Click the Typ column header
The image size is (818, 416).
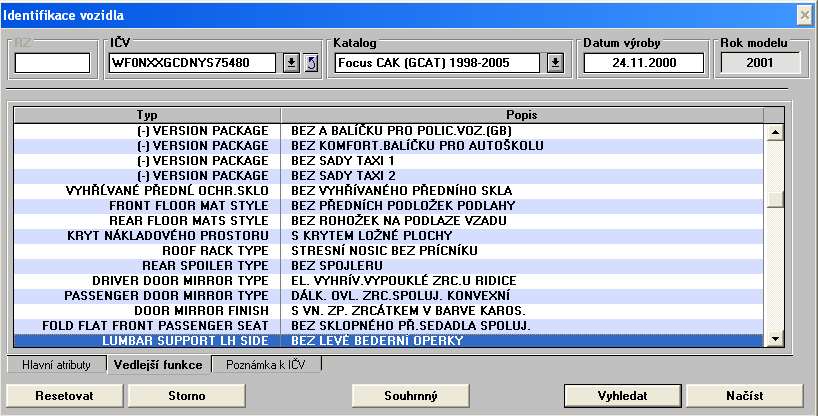(147, 115)
